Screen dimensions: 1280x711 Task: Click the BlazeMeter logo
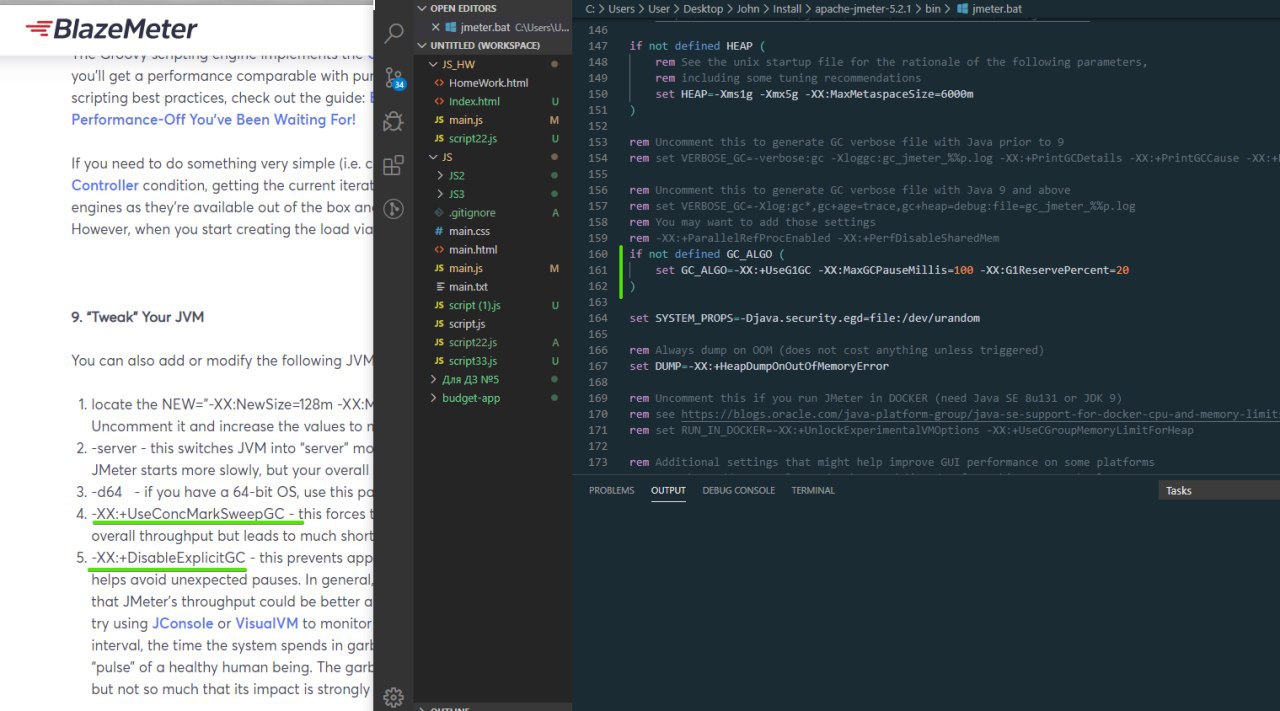coord(111,29)
